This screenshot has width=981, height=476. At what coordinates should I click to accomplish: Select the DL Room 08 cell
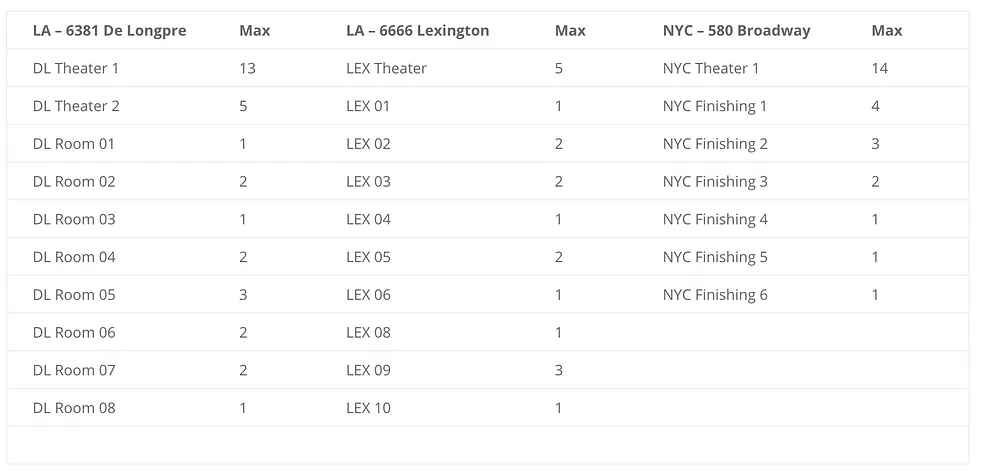[x=74, y=408]
